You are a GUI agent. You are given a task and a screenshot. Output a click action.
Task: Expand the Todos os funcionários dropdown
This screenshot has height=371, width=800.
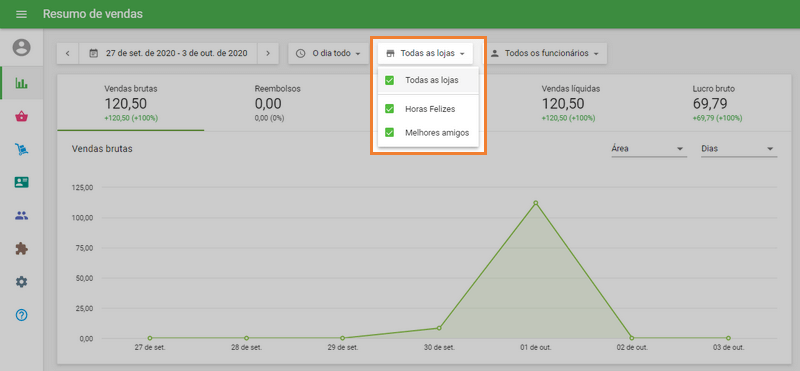pyautogui.click(x=544, y=53)
